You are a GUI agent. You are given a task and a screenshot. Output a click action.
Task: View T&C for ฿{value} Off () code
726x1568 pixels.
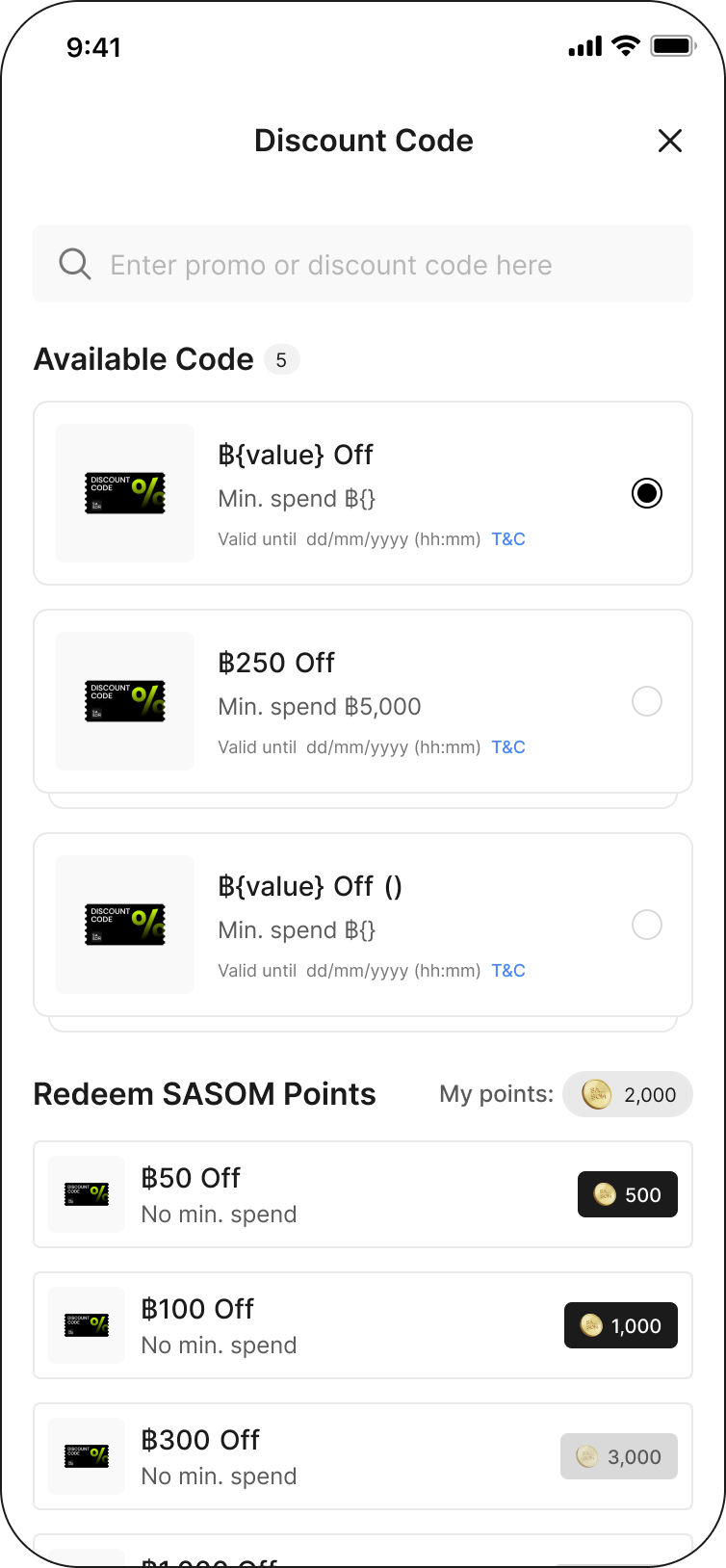508,971
